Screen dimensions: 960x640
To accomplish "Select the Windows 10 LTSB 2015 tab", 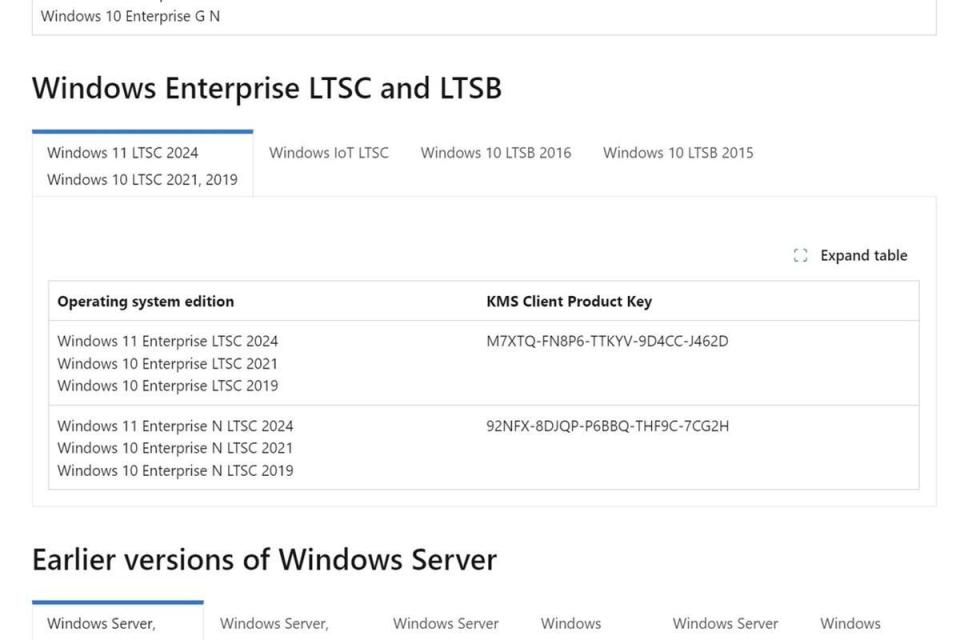I will (678, 153).
